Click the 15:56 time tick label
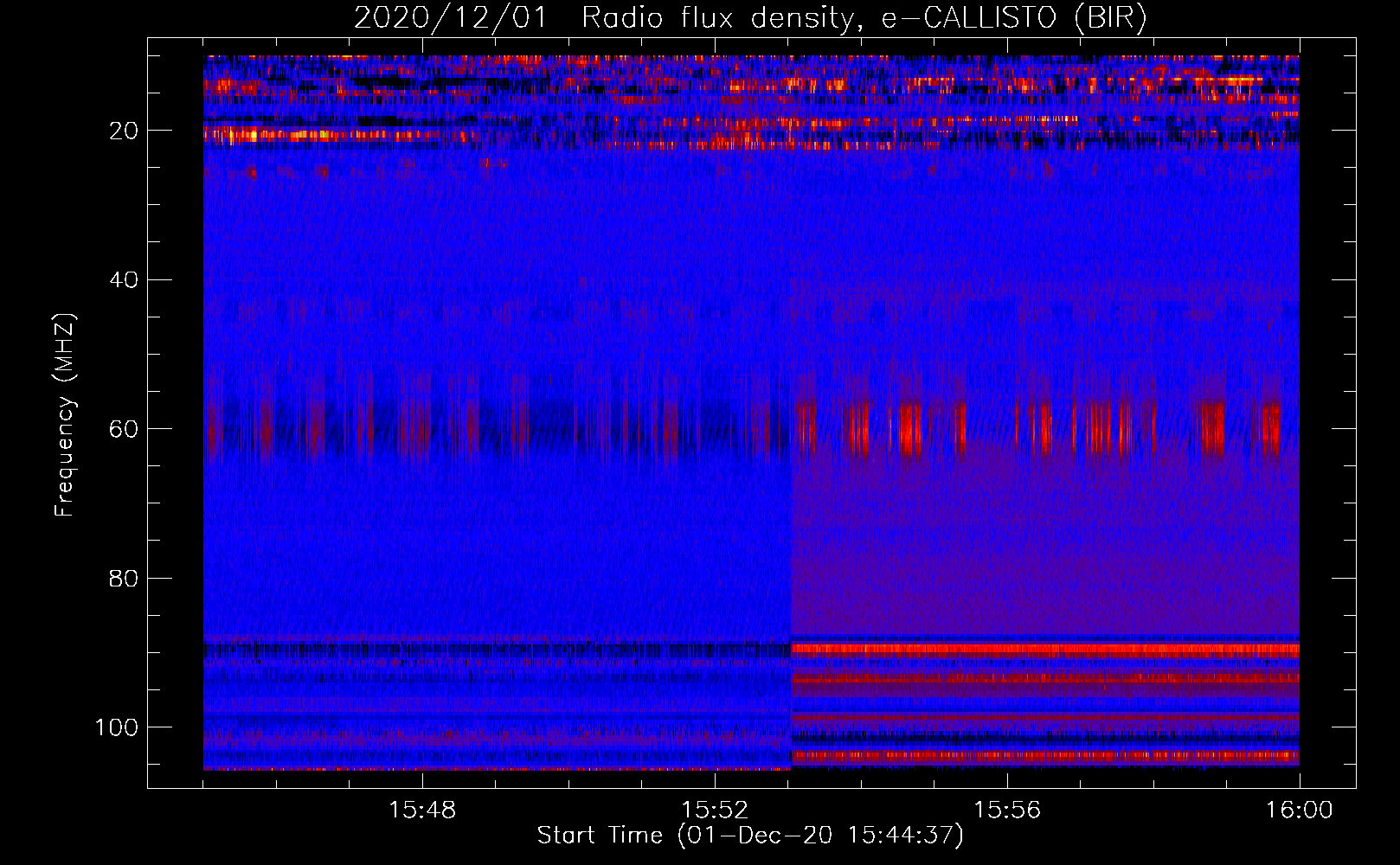1400x865 pixels. coord(1007,811)
